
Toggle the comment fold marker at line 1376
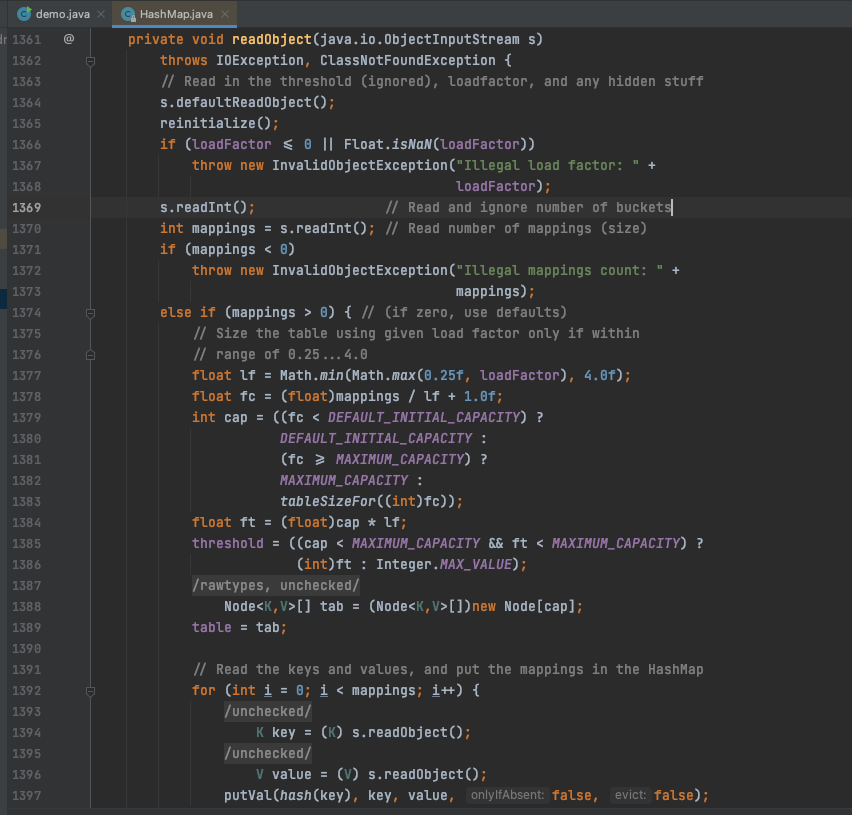91,355
